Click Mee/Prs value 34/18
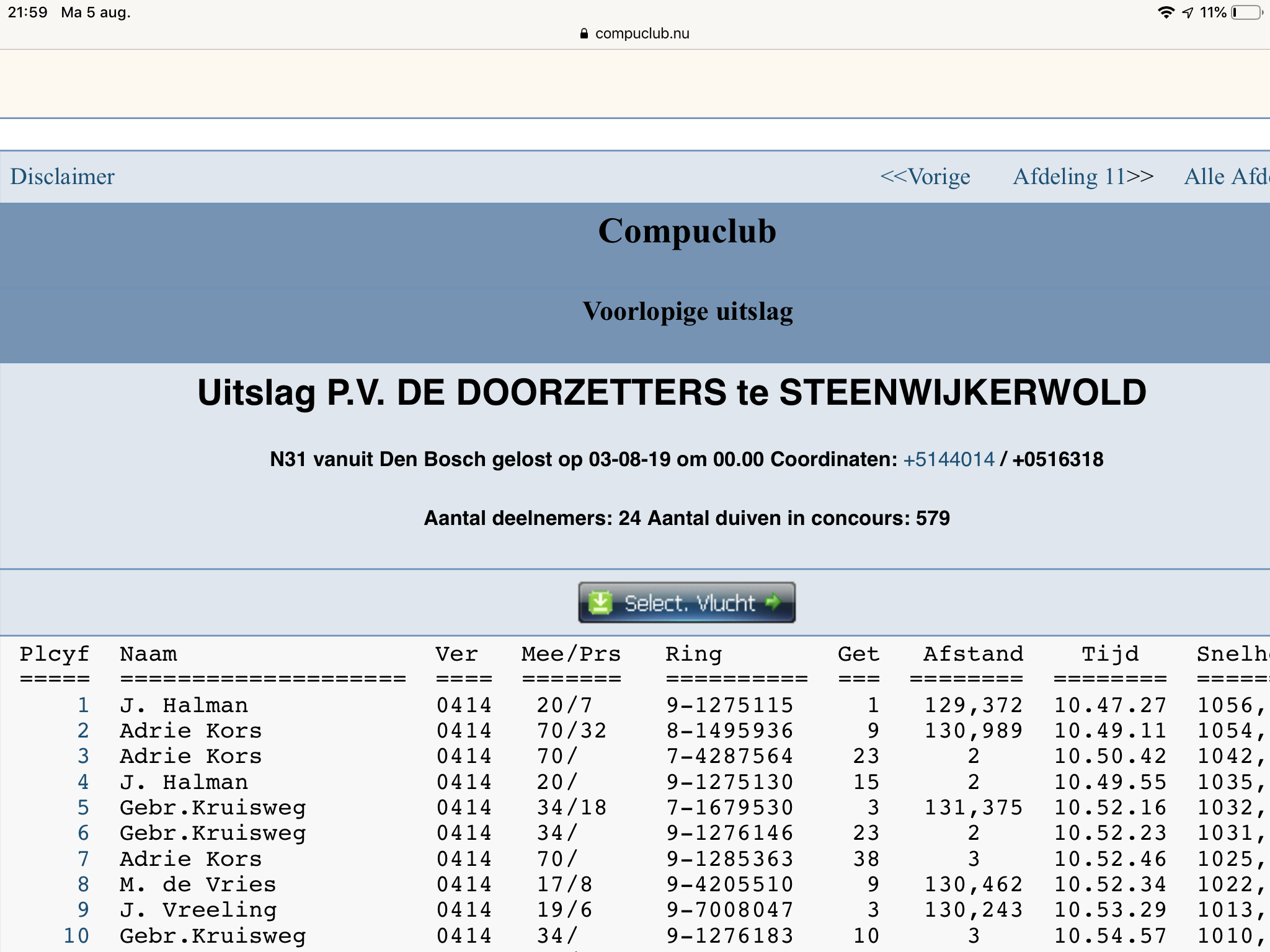This screenshot has height=952, width=1270. click(x=572, y=808)
